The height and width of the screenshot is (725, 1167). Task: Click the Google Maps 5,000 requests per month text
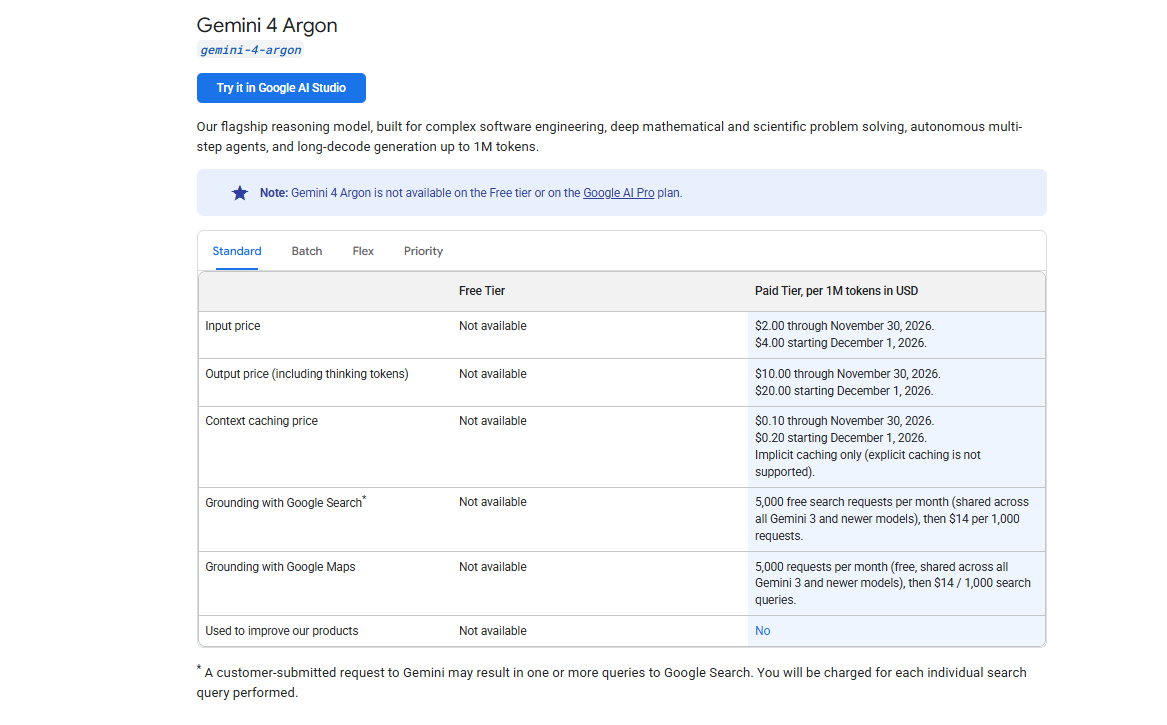pos(892,583)
